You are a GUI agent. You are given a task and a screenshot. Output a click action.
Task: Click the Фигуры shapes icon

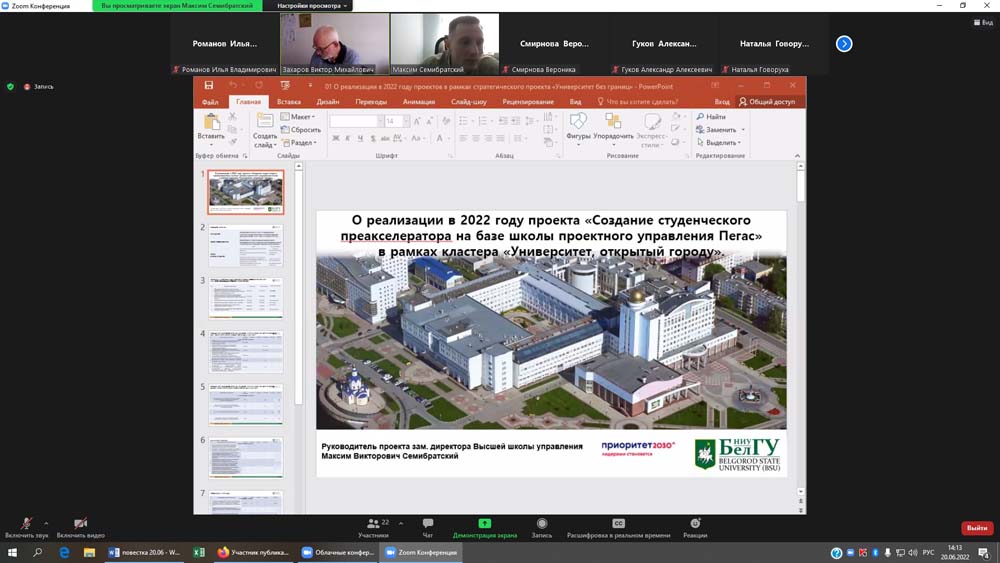coord(578,124)
